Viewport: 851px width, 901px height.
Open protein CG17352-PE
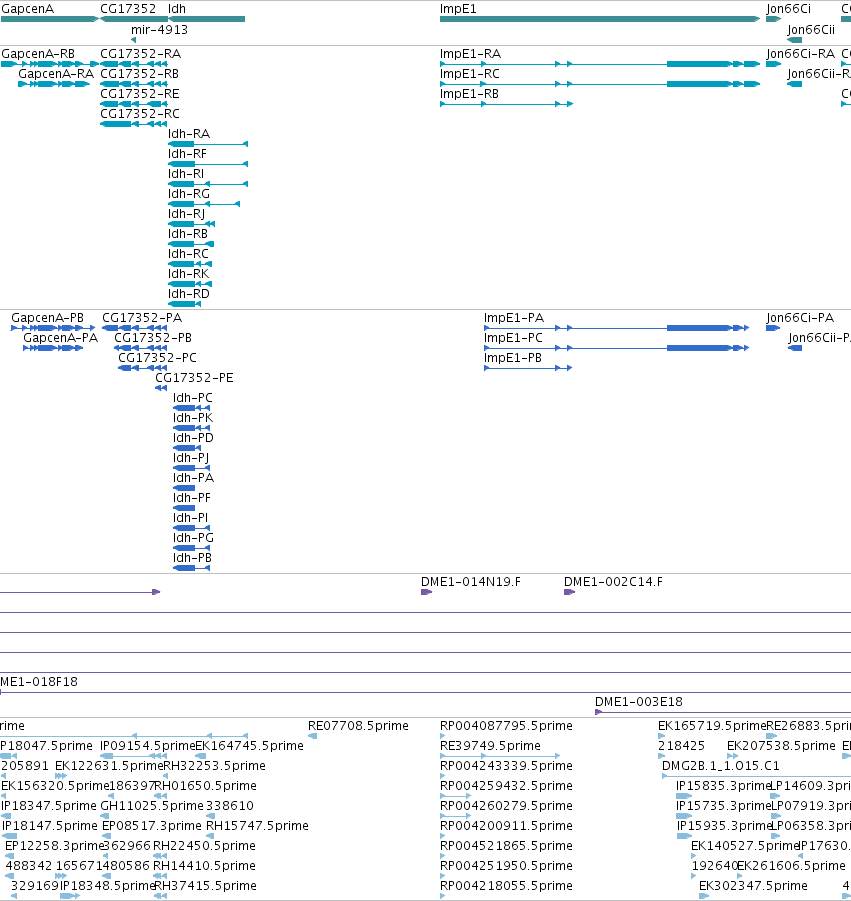(161, 388)
